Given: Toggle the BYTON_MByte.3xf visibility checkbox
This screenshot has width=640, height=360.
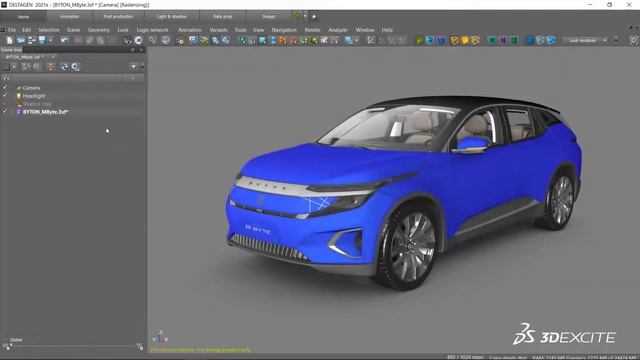Looking at the screenshot, I should (x=5, y=111).
